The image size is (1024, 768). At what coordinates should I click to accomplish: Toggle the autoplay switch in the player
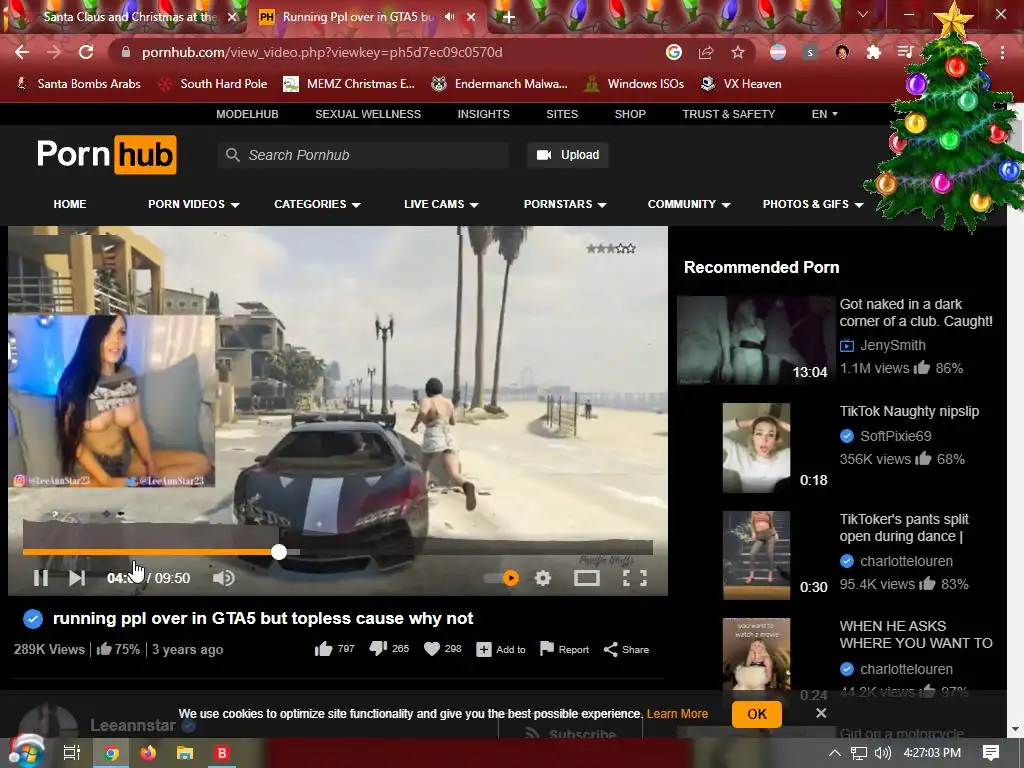[502, 578]
